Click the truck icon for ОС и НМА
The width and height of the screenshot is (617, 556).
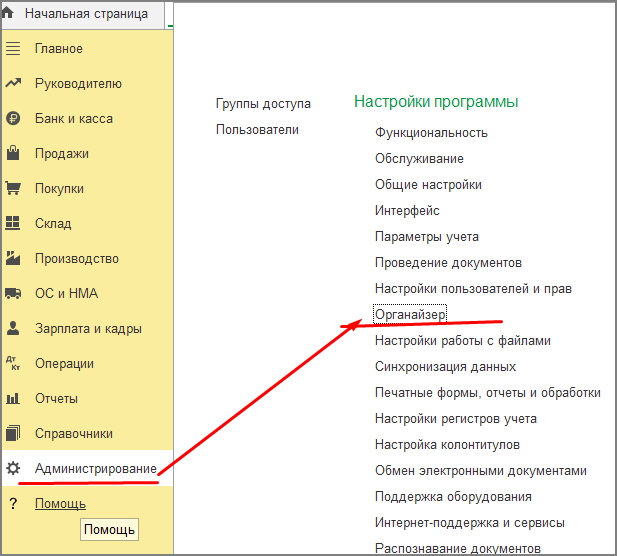13,293
